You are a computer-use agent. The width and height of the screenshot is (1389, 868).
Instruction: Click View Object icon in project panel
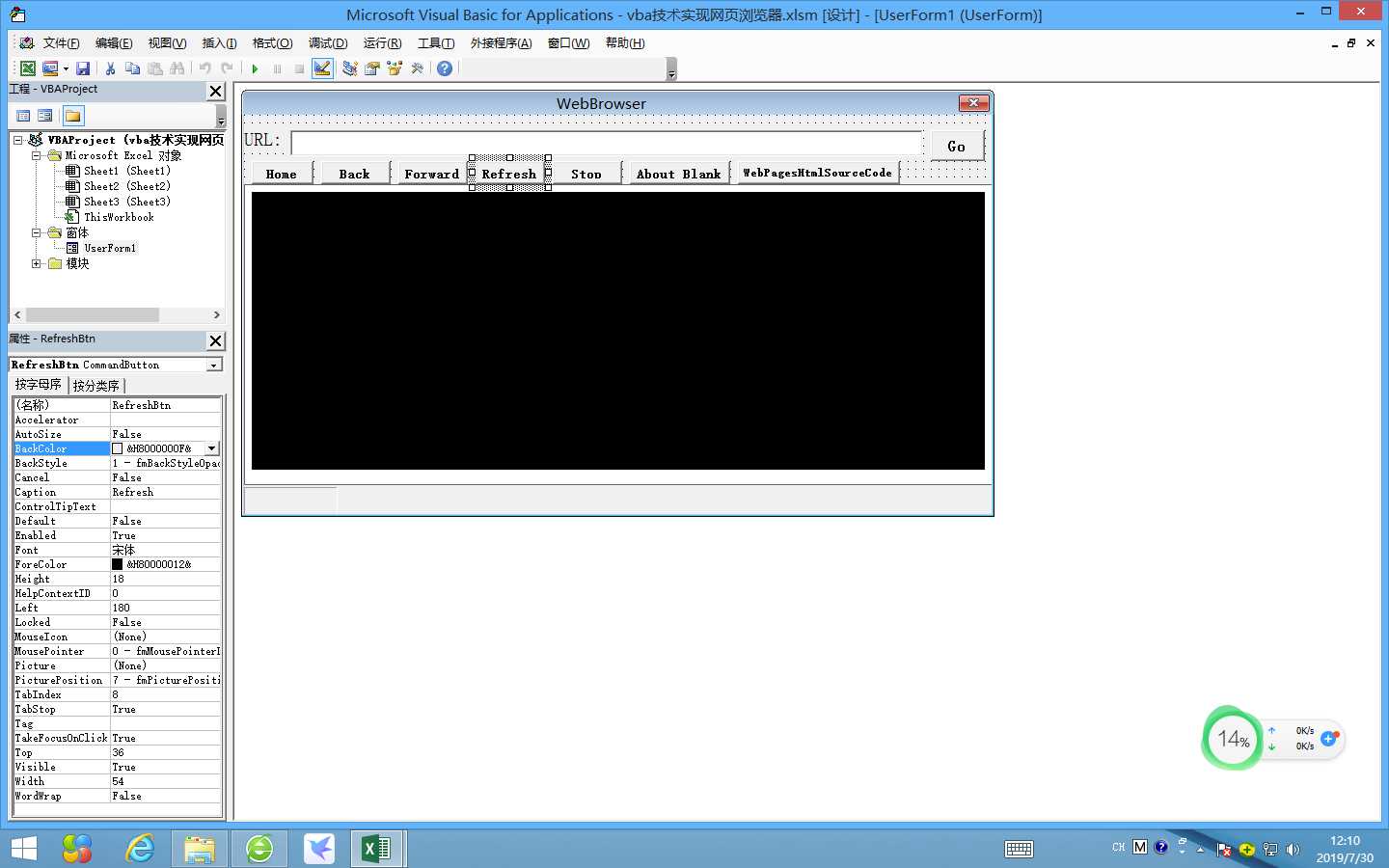pyautogui.click(x=44, y=116)
